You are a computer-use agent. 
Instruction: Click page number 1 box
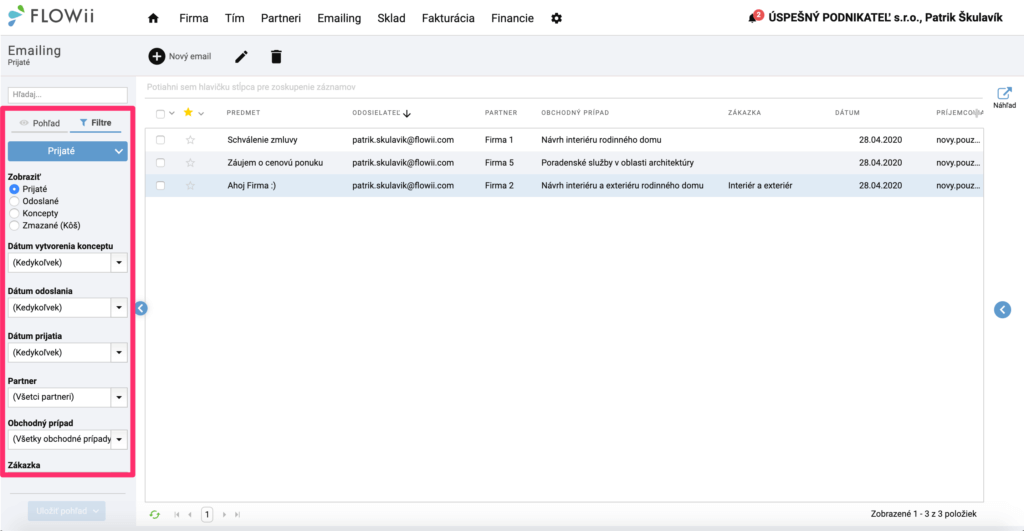click(x=207, y=515)
